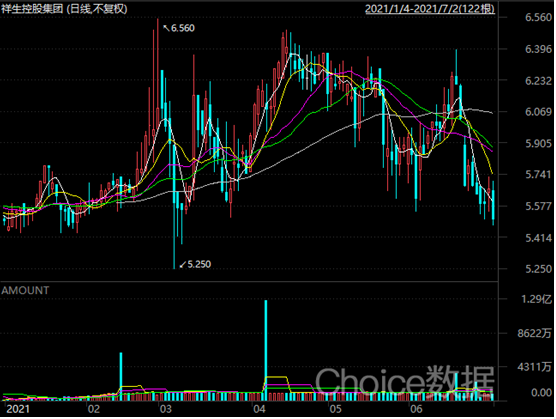
Task: Pick the 5.741 price axis label
Action: click(x=539, y=174)
